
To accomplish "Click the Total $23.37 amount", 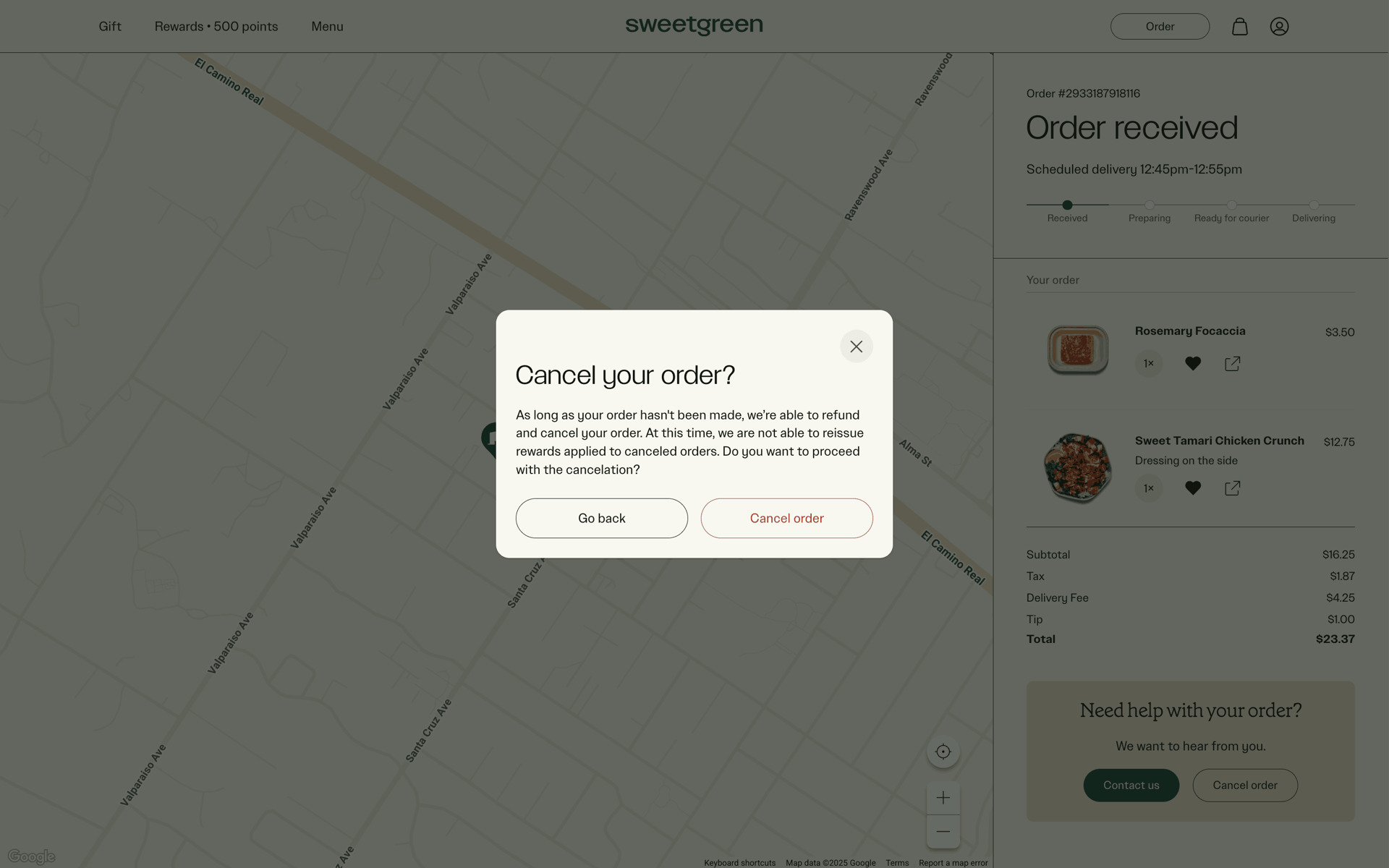I will (1335, 639).
